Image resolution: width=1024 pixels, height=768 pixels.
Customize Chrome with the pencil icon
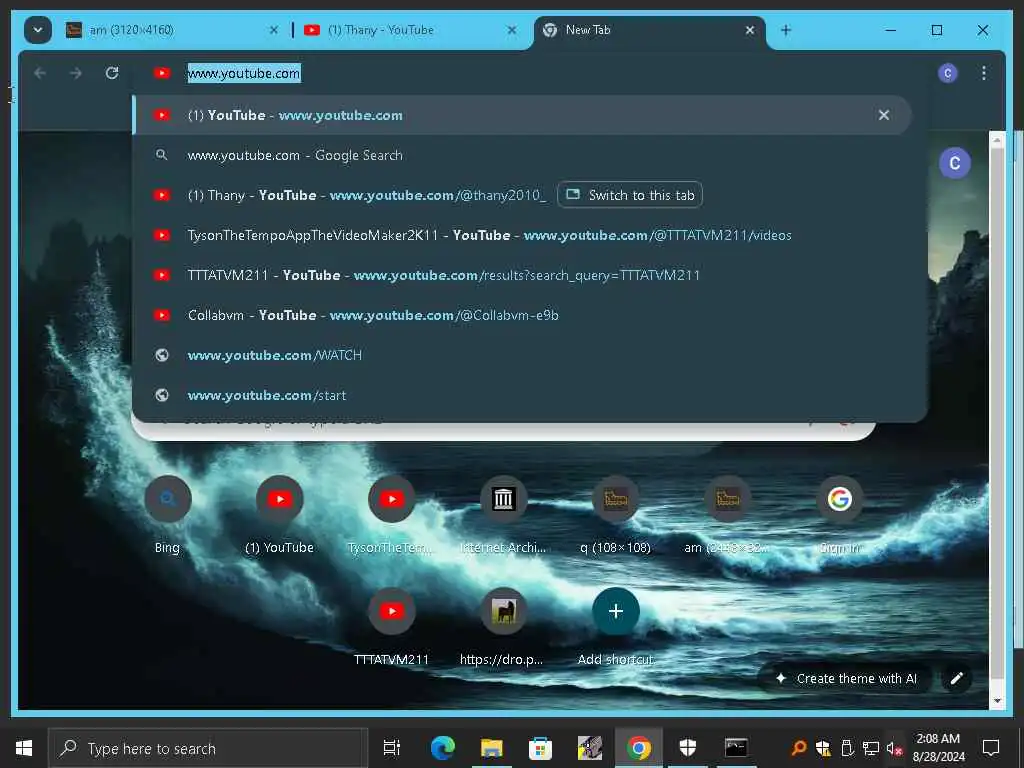coord(956,679)
